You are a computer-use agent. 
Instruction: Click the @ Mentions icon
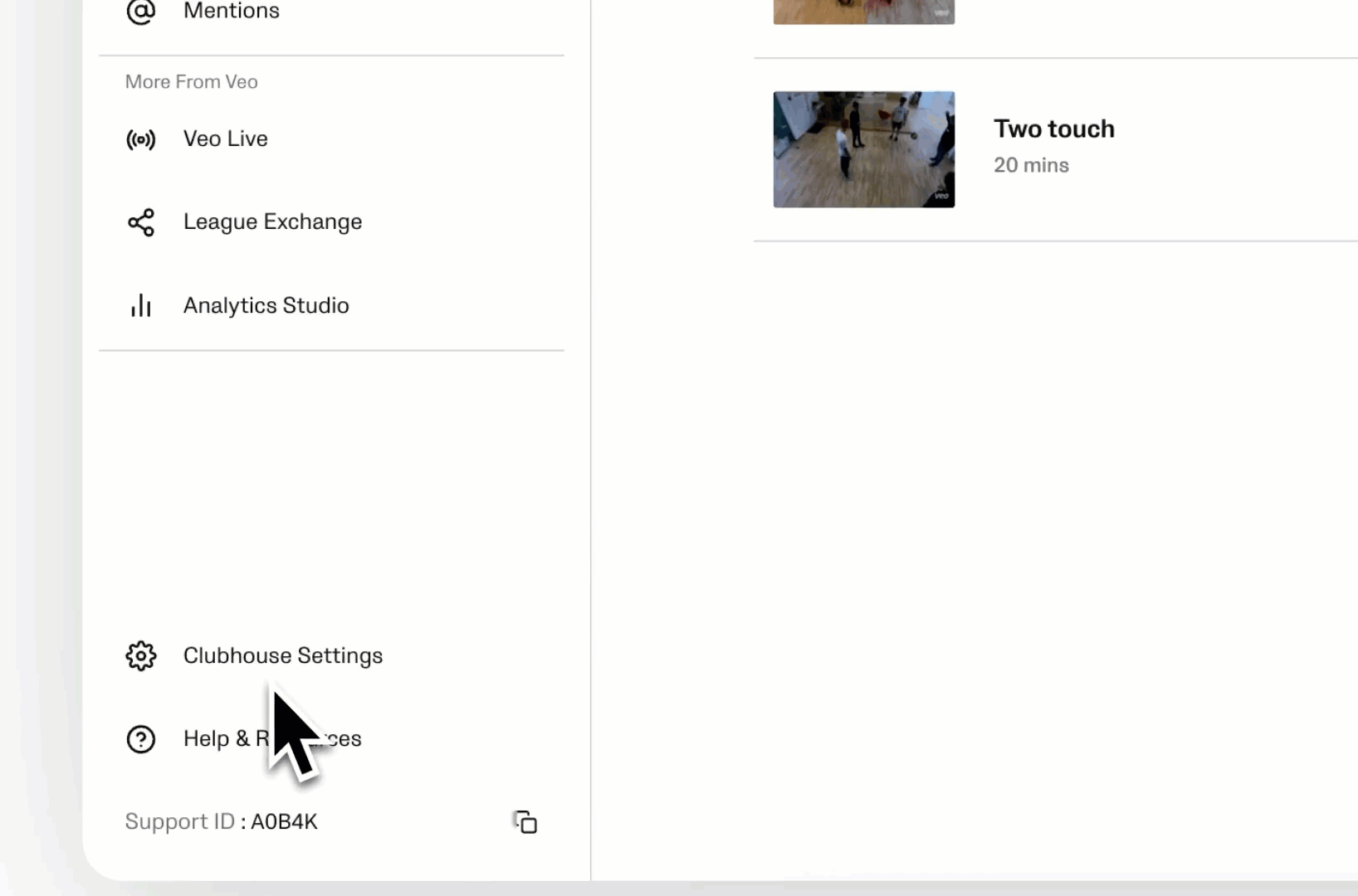(140, 12)
